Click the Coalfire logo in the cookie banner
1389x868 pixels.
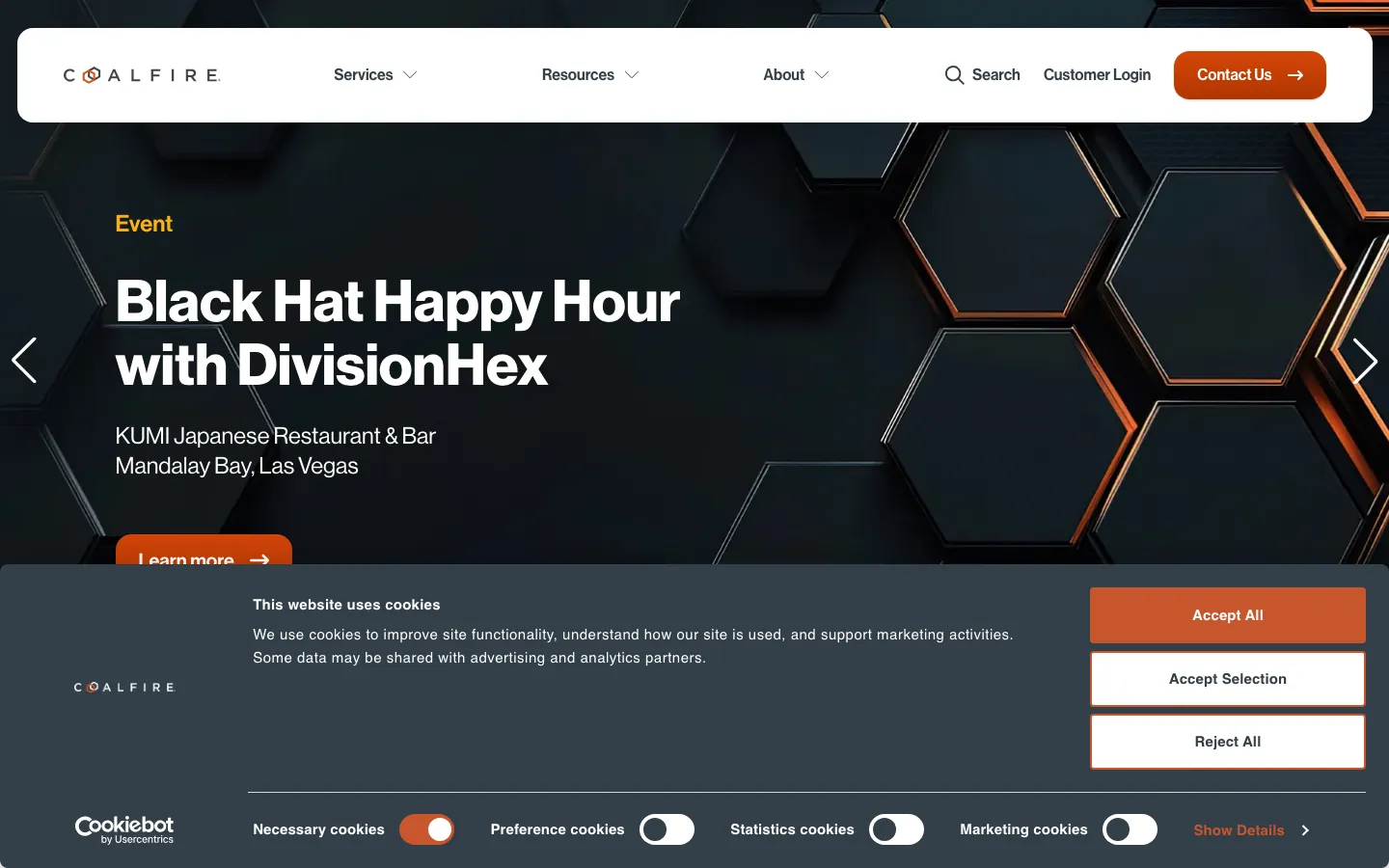(124, 688)
